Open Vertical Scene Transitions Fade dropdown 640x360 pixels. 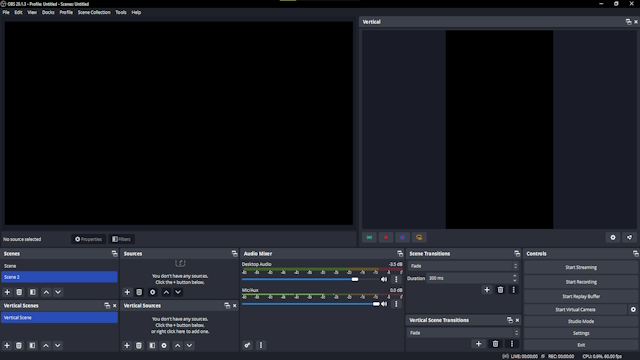pos(464,333)
